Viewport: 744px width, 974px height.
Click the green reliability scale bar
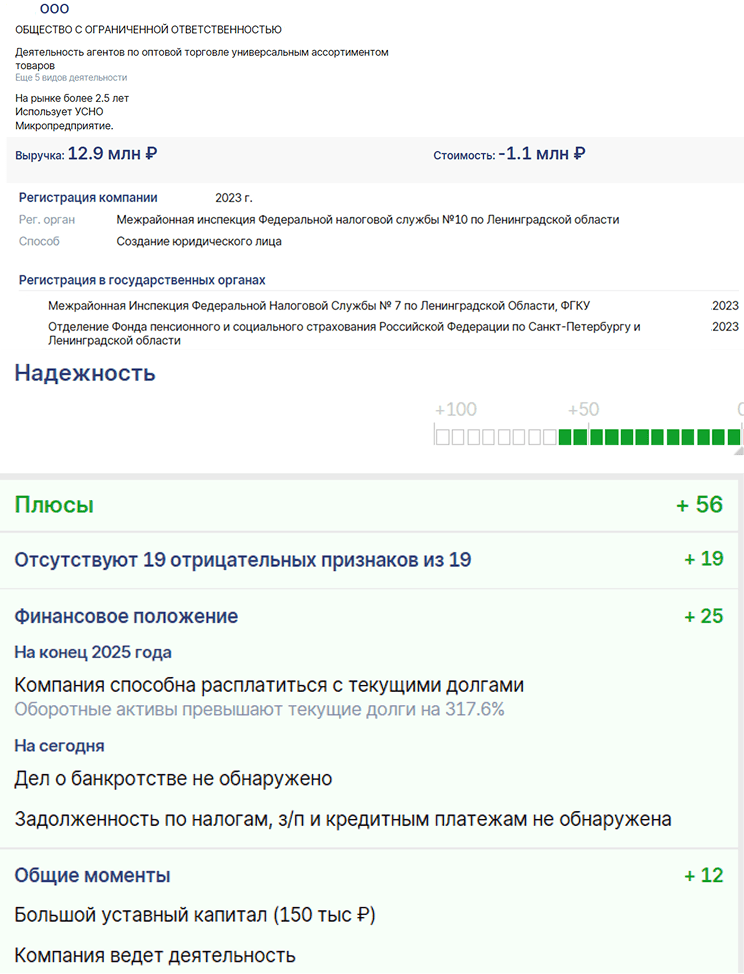[x=650, y=437]
